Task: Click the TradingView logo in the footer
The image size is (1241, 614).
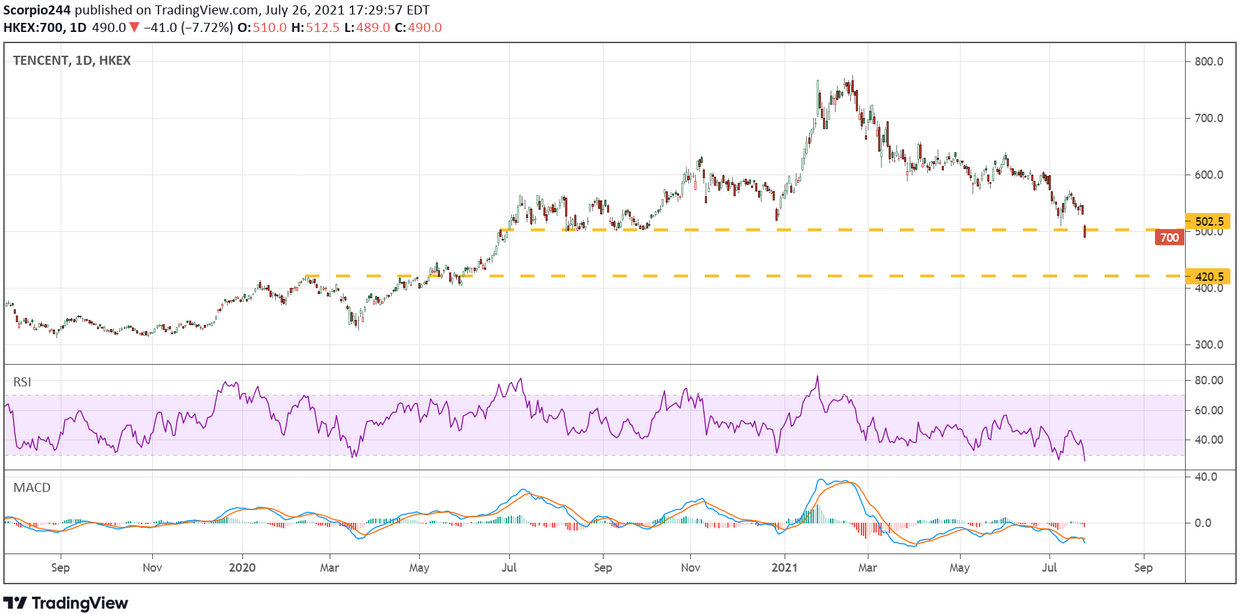Action: click(x=67, y=603)
